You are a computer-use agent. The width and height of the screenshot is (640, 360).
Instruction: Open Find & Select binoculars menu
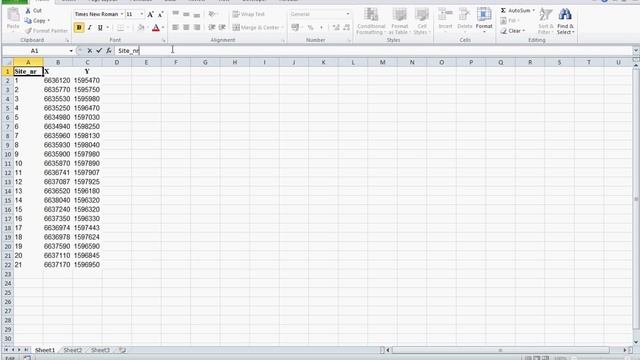click(x=565, y=21)
